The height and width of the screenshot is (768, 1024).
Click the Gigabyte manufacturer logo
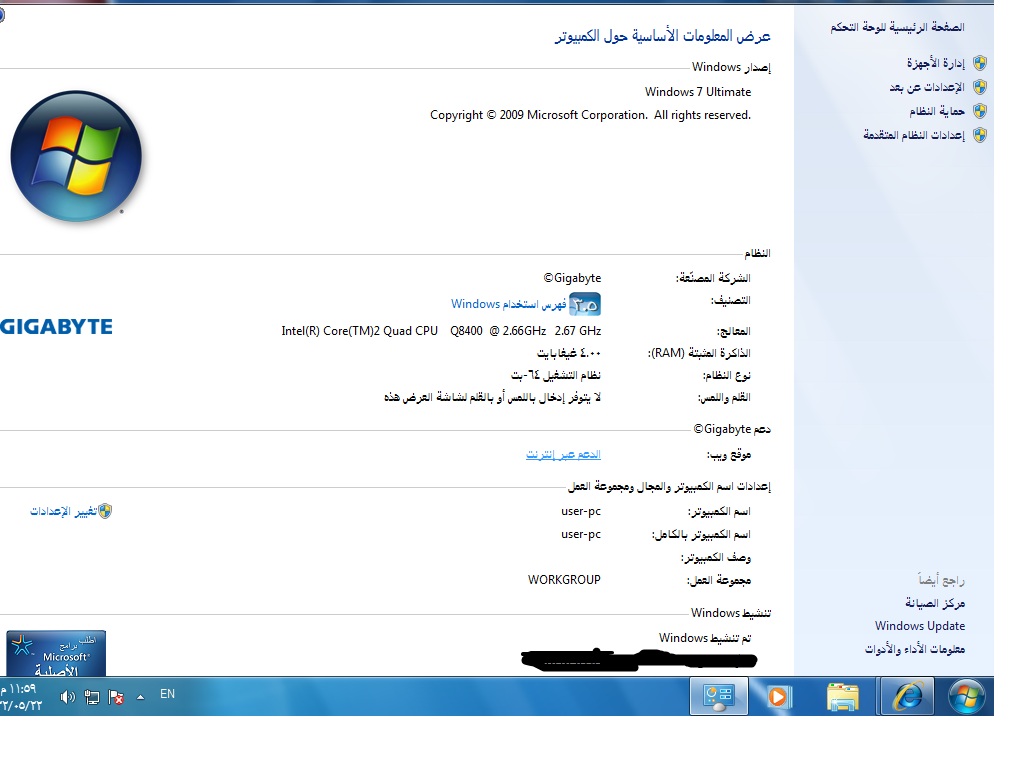click(57, 327)
